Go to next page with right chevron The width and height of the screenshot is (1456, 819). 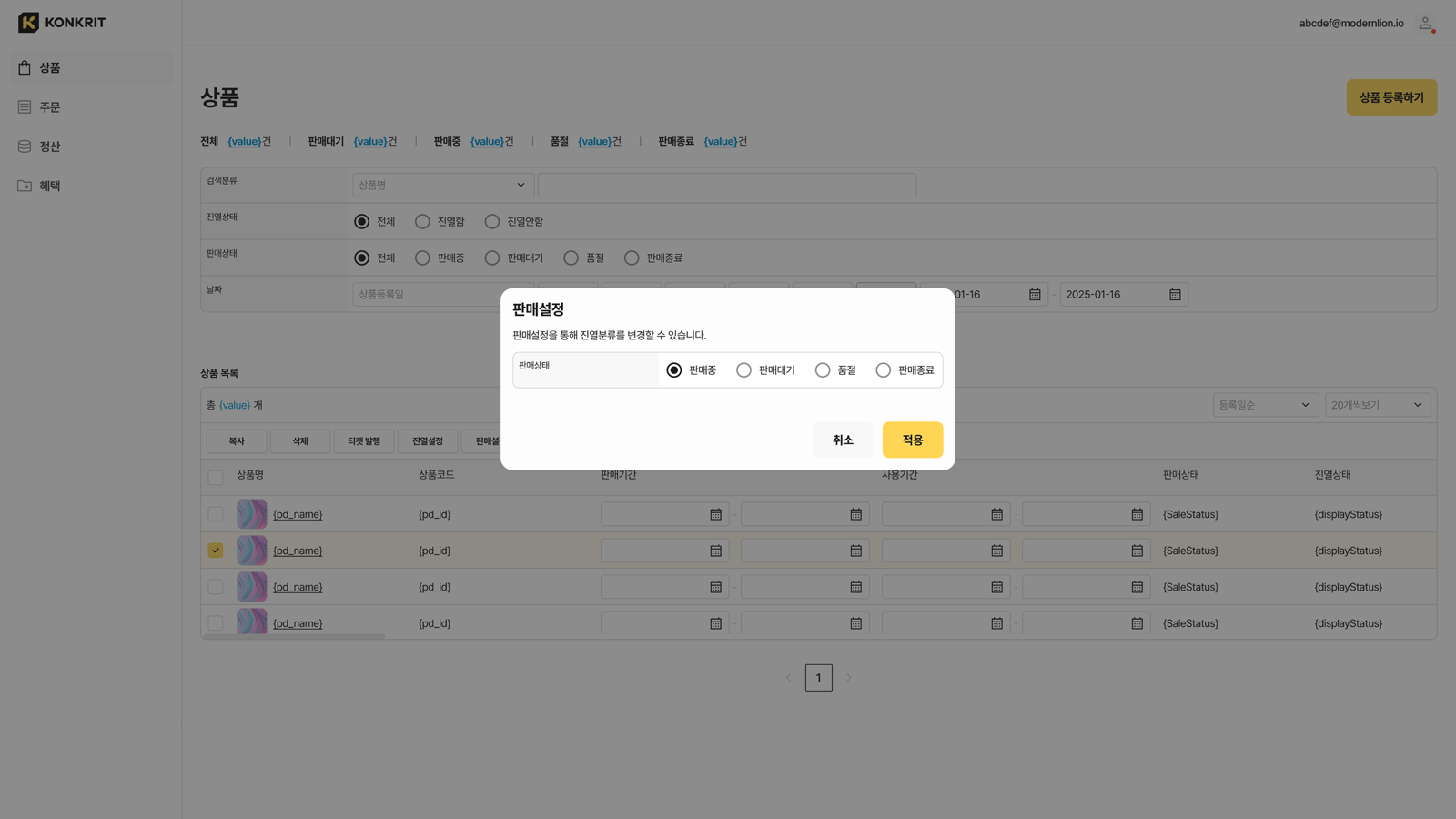click(849, 678)
